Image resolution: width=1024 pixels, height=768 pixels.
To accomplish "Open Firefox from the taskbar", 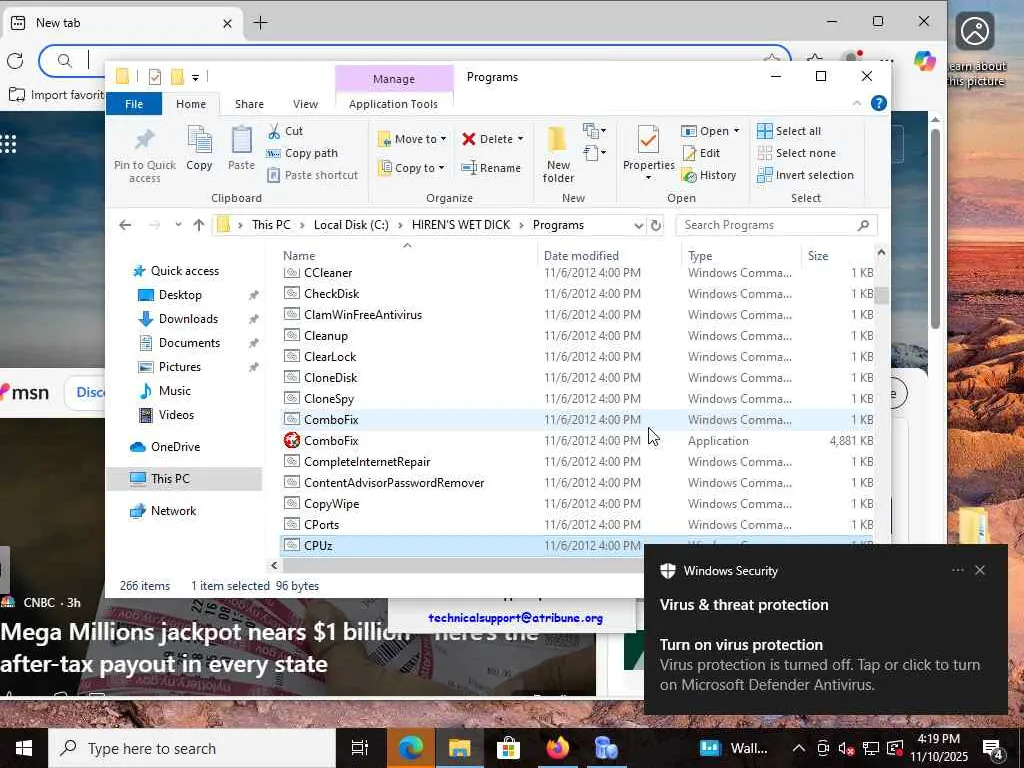I will (557, 748).
